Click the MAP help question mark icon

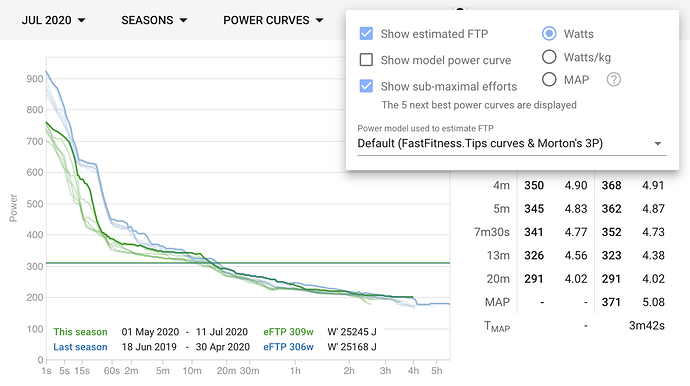coord(613,80)
